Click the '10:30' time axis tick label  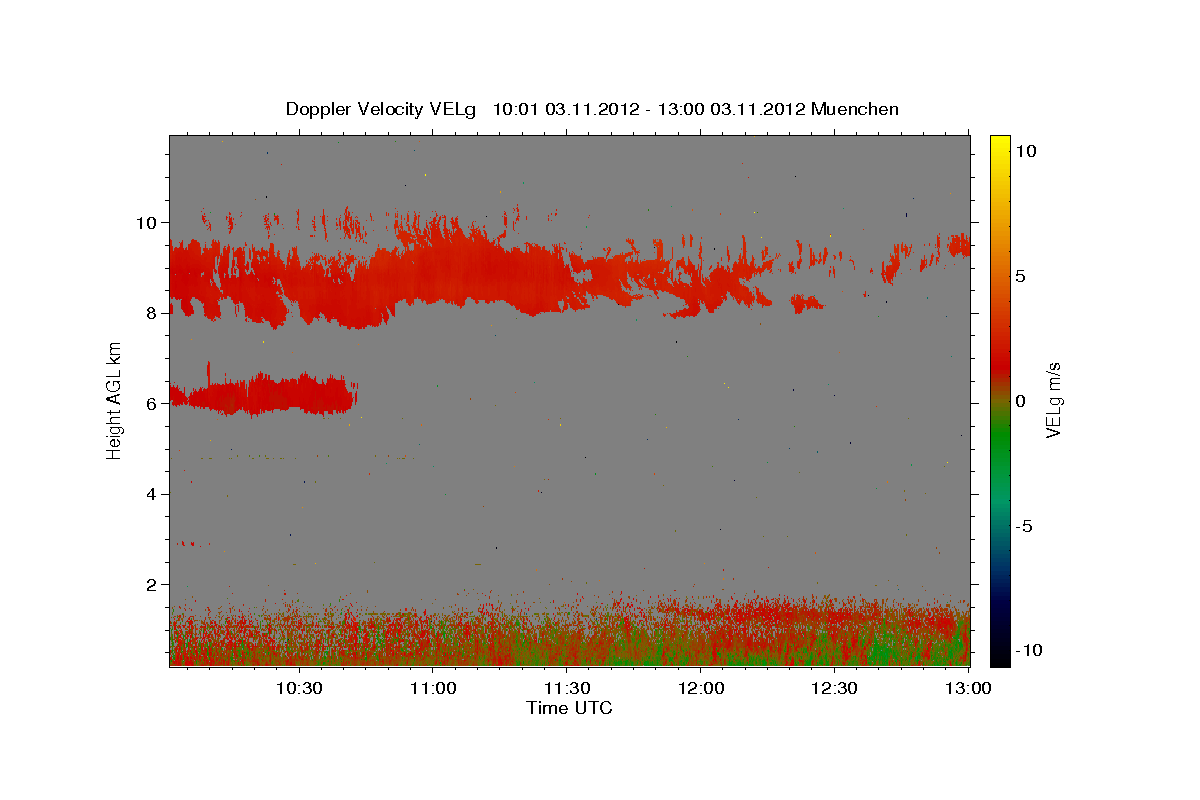point(299,689)
